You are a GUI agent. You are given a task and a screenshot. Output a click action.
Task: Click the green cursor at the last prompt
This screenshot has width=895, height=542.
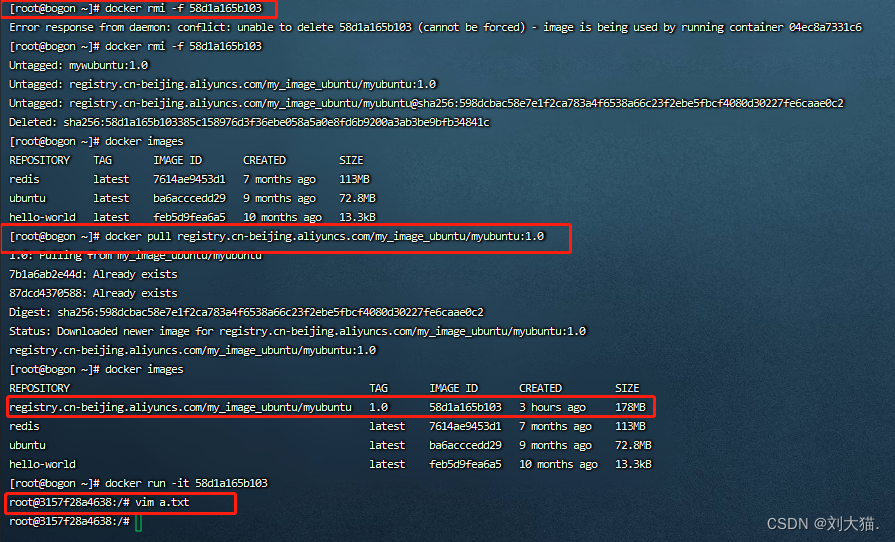click(x=139, y=522)
